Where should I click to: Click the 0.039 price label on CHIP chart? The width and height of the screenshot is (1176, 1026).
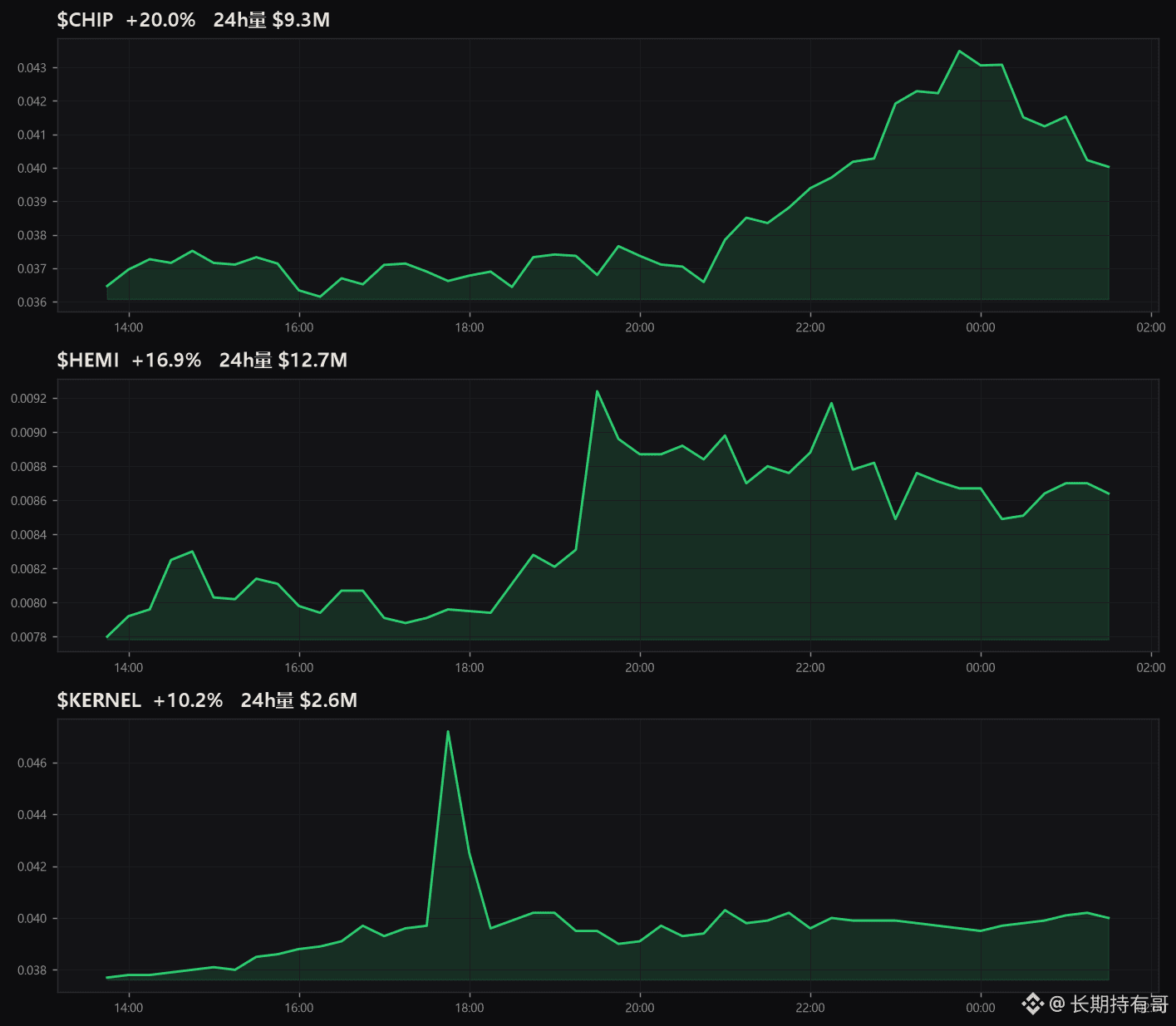[32, 202]
